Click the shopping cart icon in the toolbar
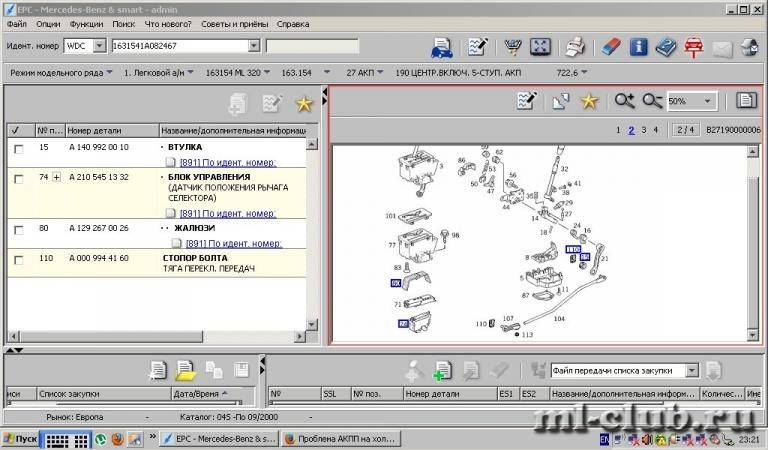This screenshot has width=768, height=450. coord(514,47)
